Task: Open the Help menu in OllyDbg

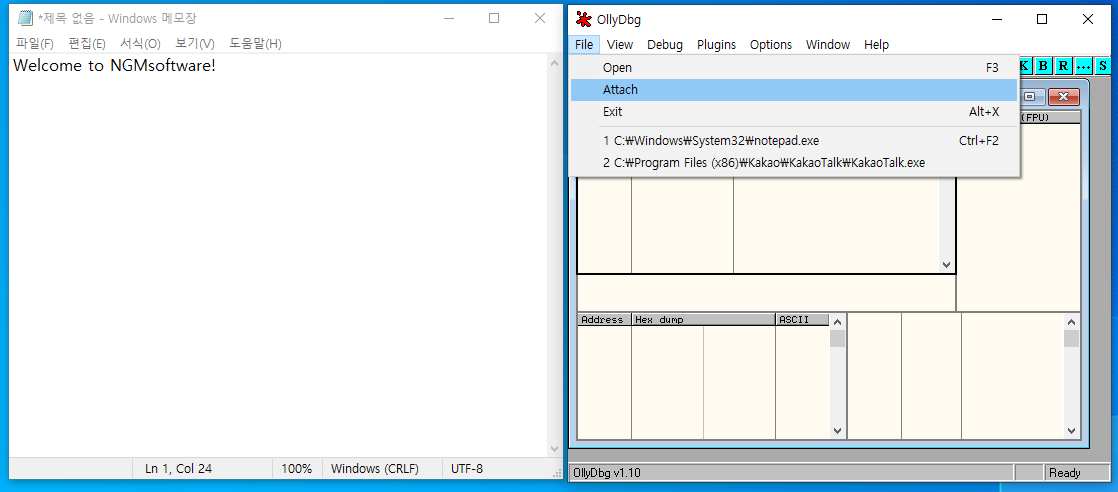Action: click(x=876, y=44)
